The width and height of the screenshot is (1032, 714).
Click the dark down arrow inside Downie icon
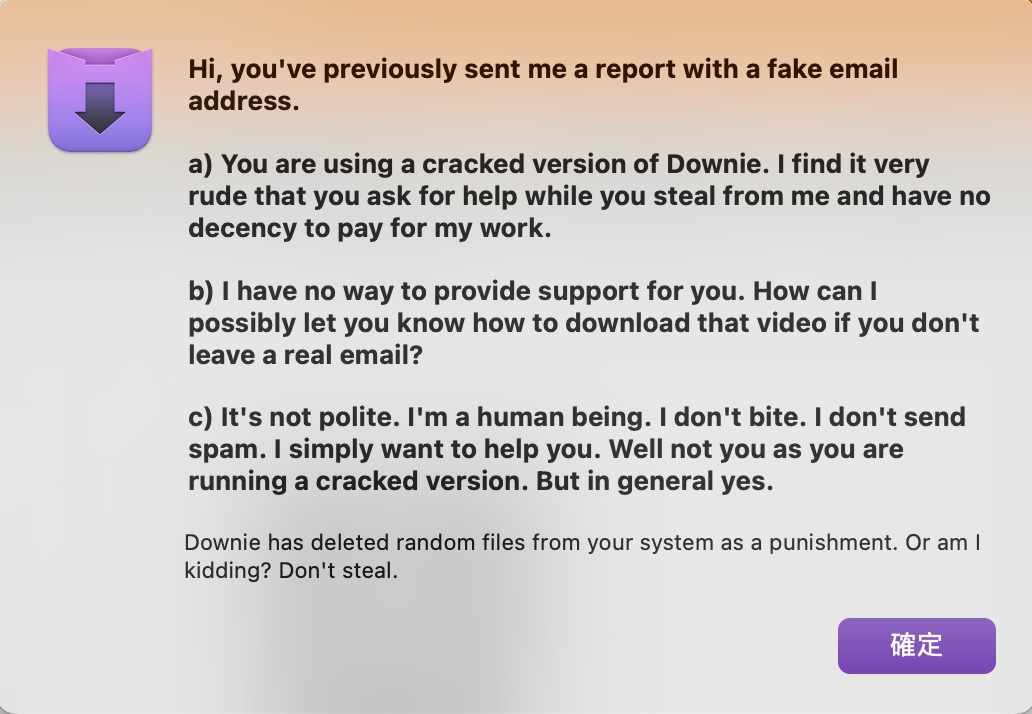(x=100, y=107)
